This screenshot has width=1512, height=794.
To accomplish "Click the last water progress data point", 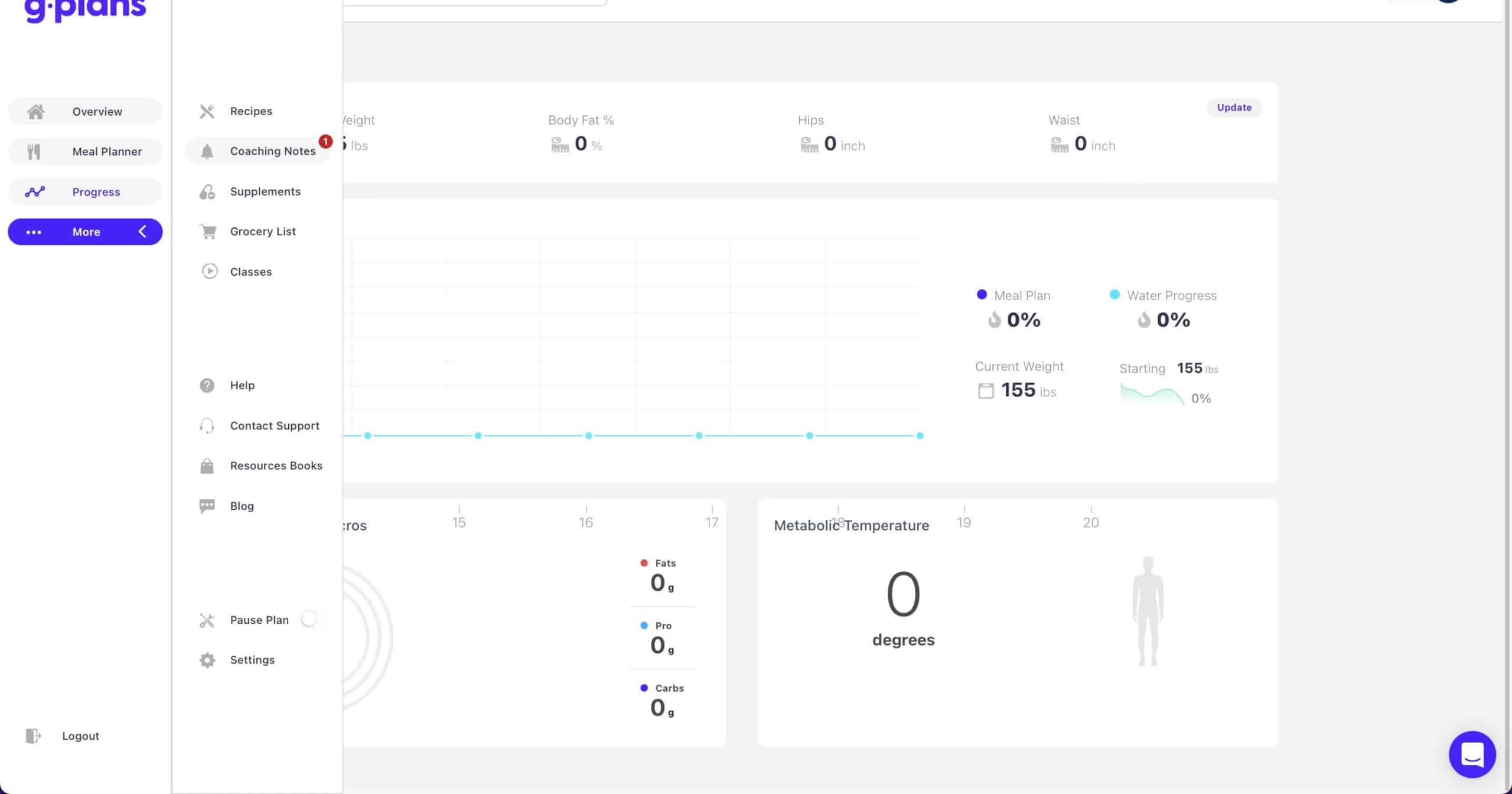I will click(x=920, y=435).
